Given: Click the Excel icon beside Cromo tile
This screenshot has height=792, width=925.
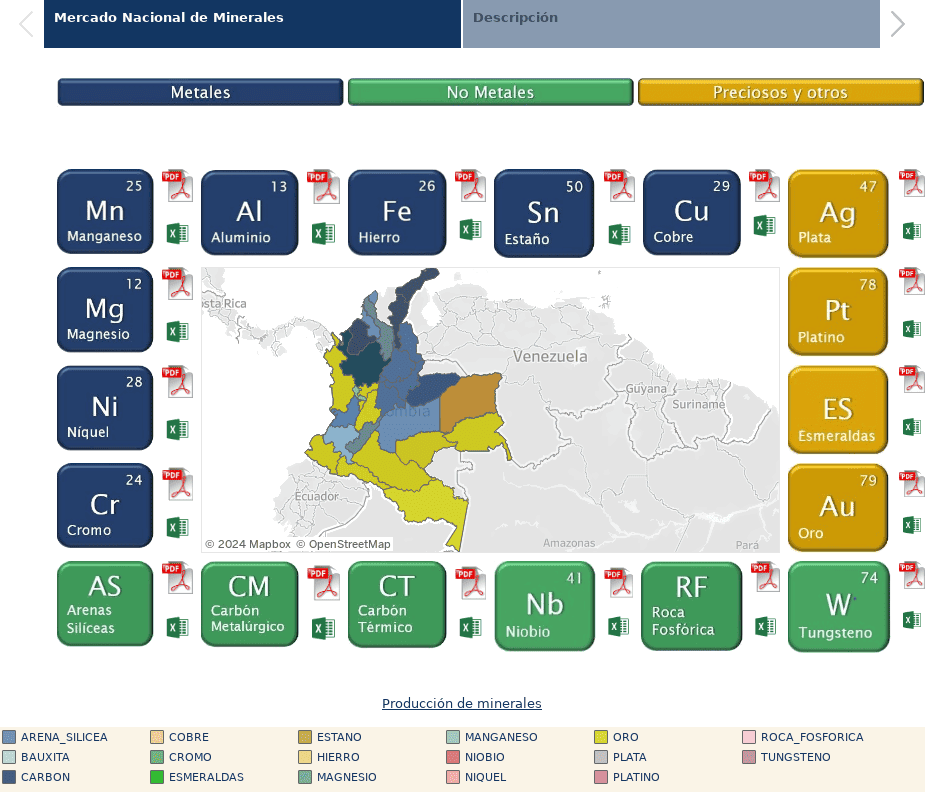Looking at the screenshot, I should coord(177,527).
